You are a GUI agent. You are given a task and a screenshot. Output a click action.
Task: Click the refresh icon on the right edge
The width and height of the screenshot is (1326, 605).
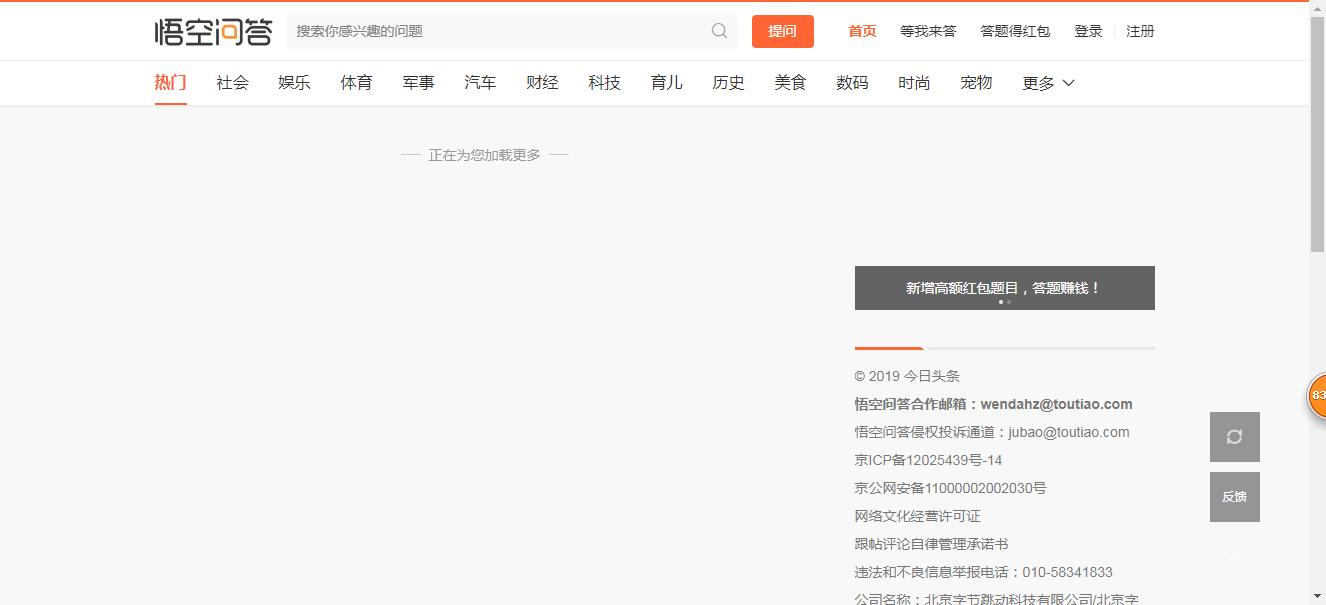(1234, 437)
